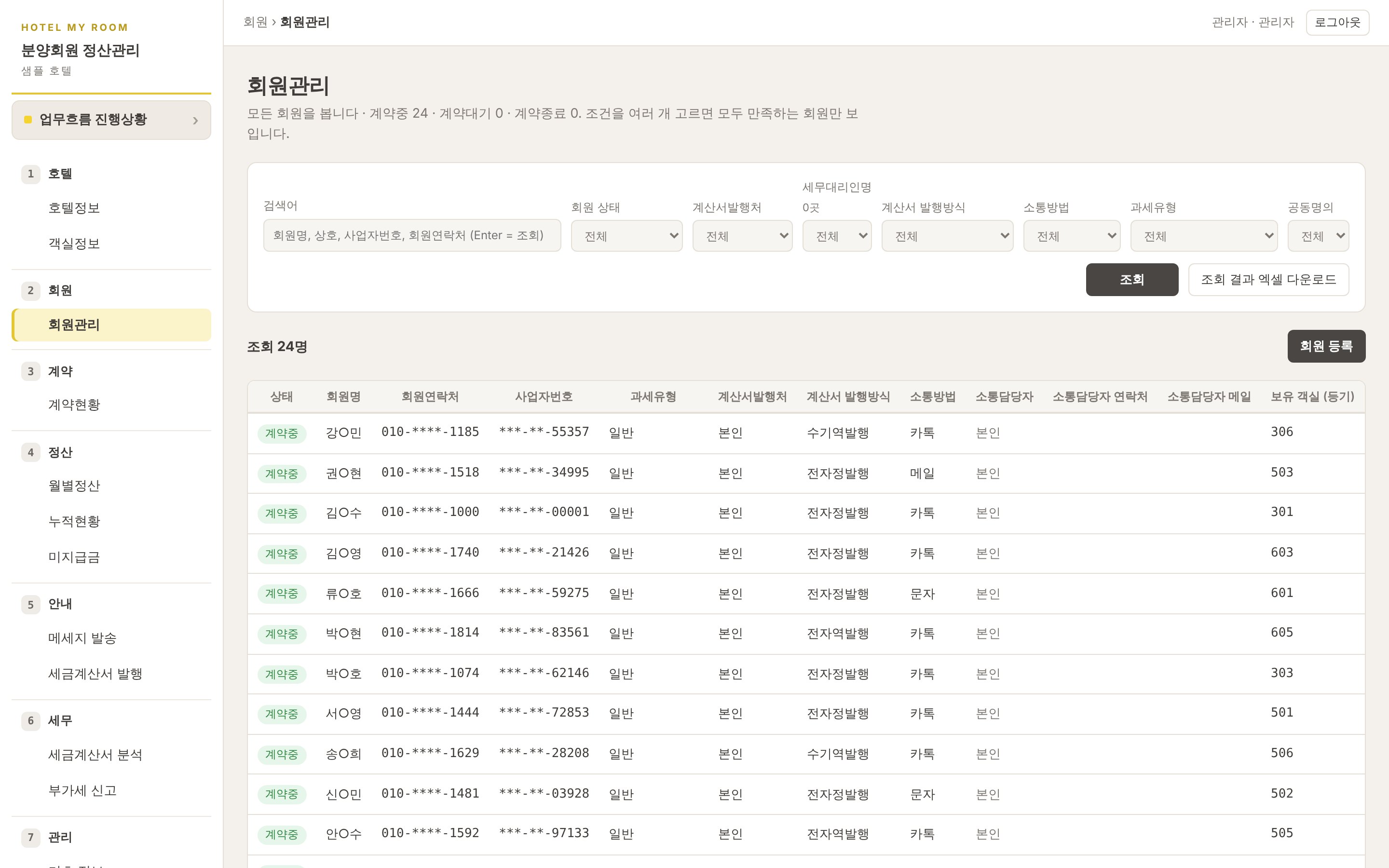Open the 업무흐름 진행상황 panel
The image size is (1389, 868).
[x=111, y=120]
